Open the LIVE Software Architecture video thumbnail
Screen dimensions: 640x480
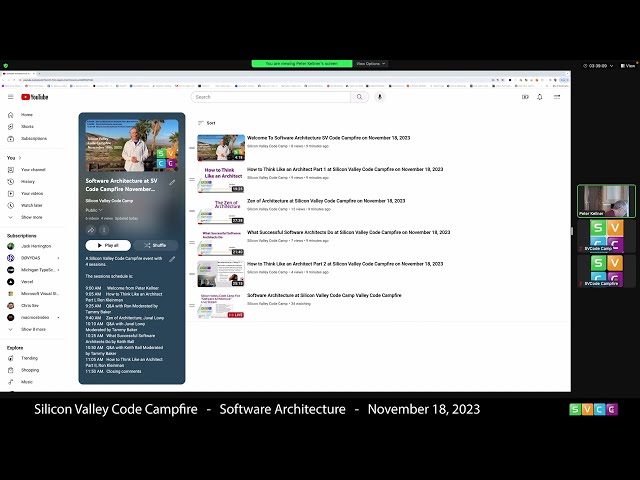click(221, 305)
